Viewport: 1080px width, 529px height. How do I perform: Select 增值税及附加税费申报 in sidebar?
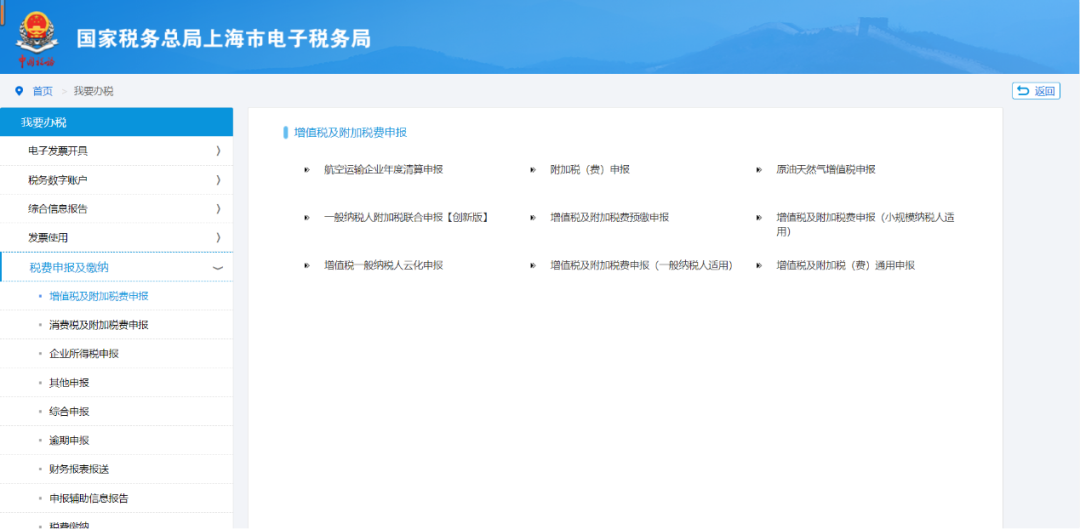click(x=98, y=296)
